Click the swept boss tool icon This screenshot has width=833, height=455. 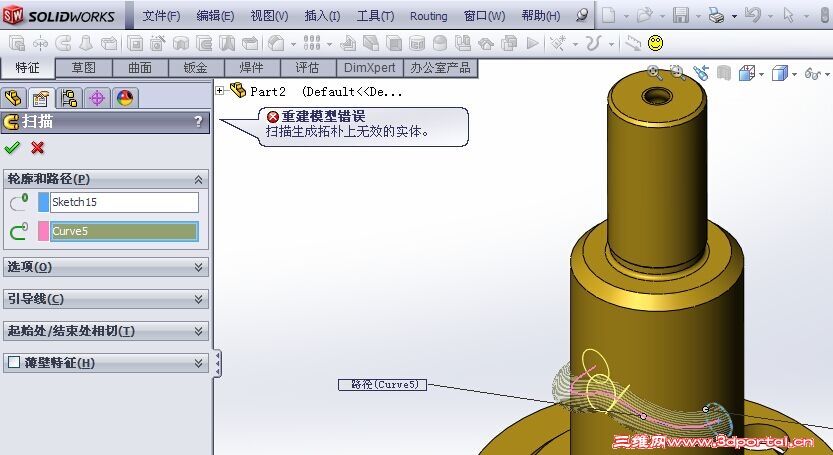[63, 43]
